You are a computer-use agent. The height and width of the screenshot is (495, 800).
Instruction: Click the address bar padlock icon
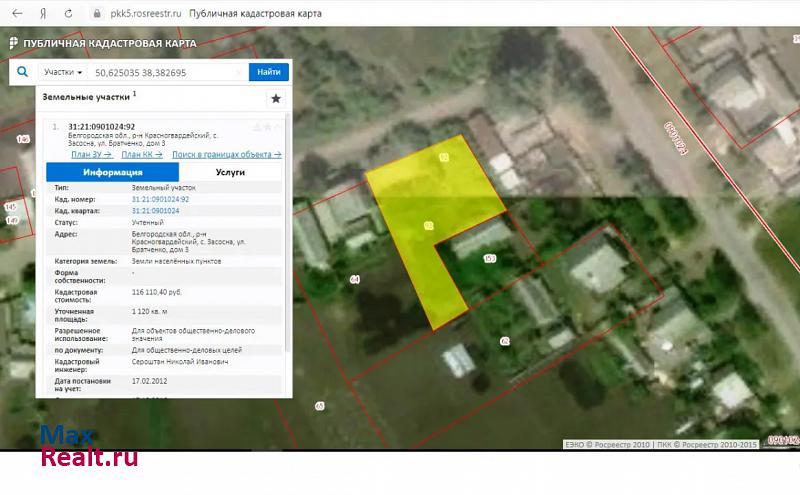tap(96, 14)
